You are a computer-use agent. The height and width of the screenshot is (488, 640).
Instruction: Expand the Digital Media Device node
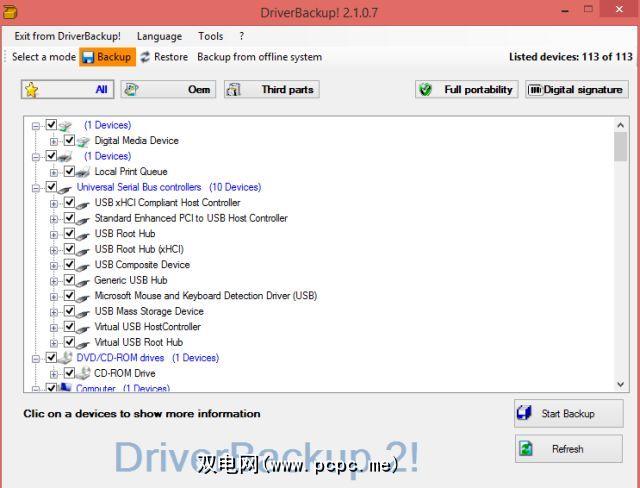[x=54, y=142]
